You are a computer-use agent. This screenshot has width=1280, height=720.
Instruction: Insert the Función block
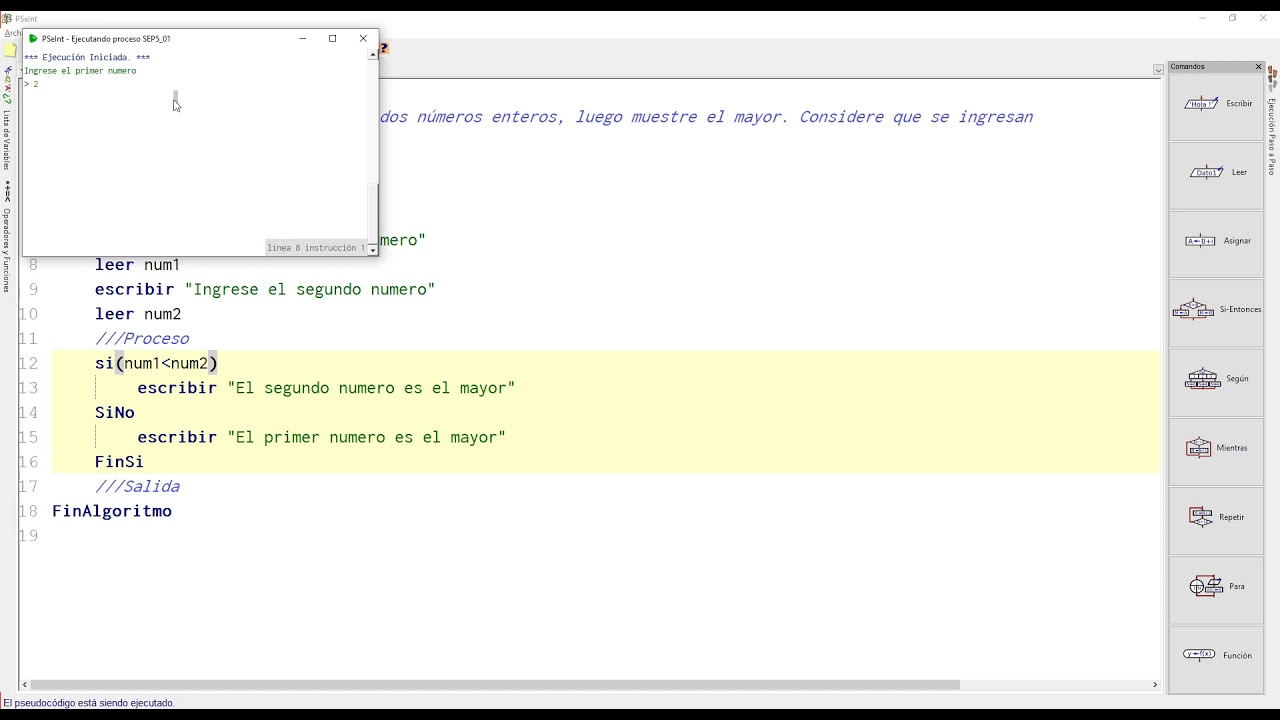[x=1217, y=655]
